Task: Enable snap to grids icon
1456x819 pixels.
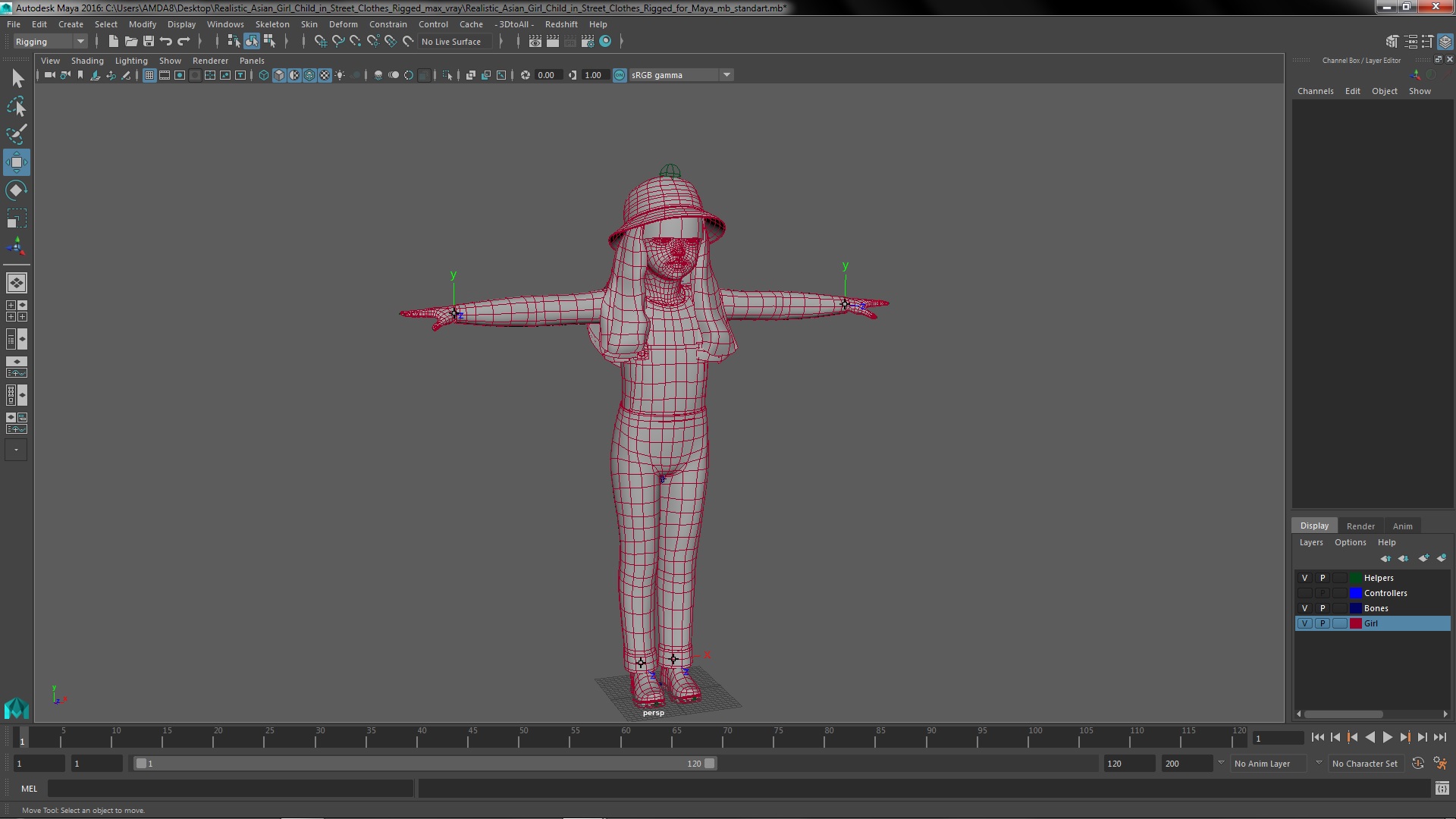Action: click(320, 42)
